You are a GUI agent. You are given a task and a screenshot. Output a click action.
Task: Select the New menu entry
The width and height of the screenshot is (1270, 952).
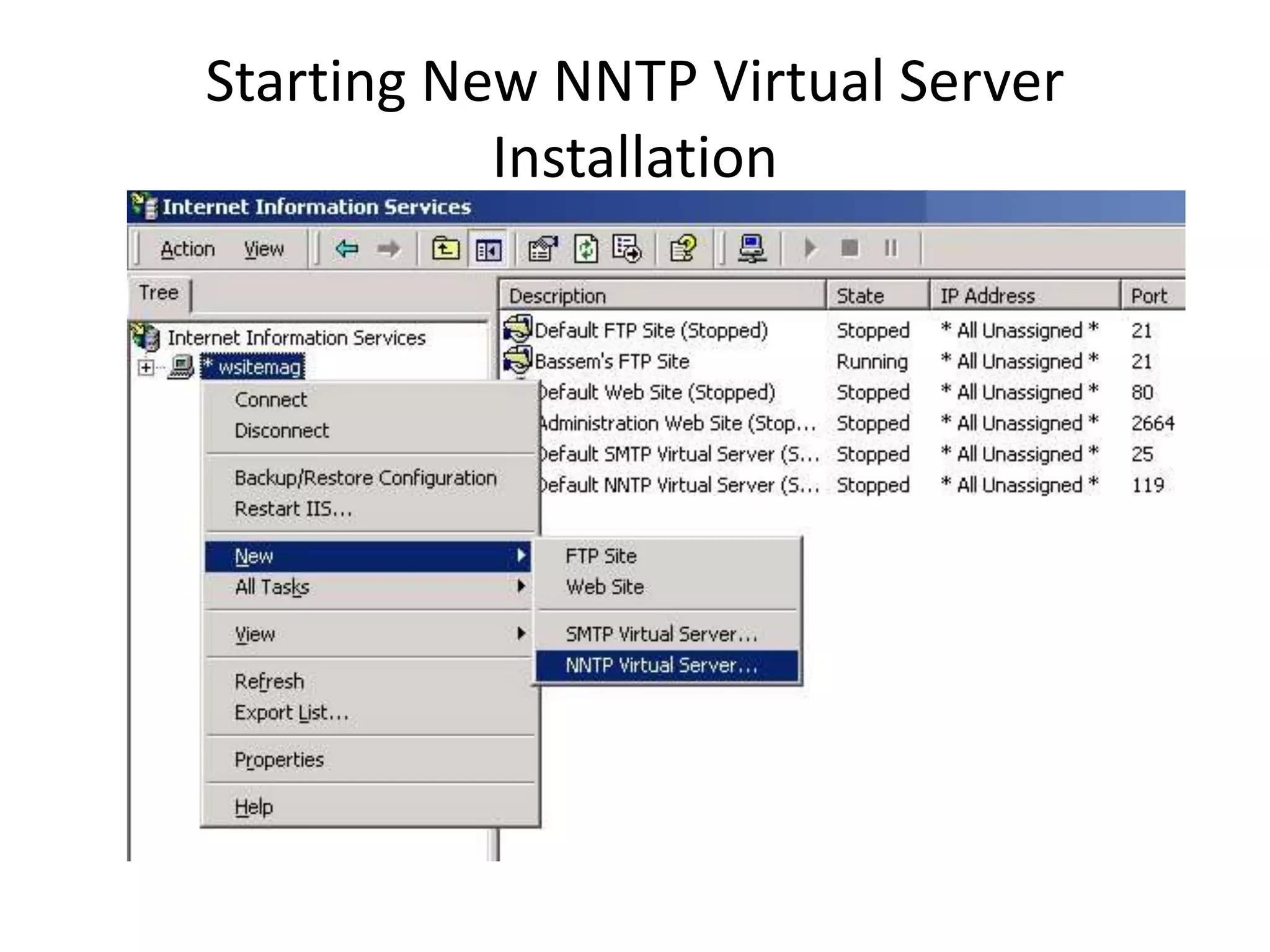point(368,556)
